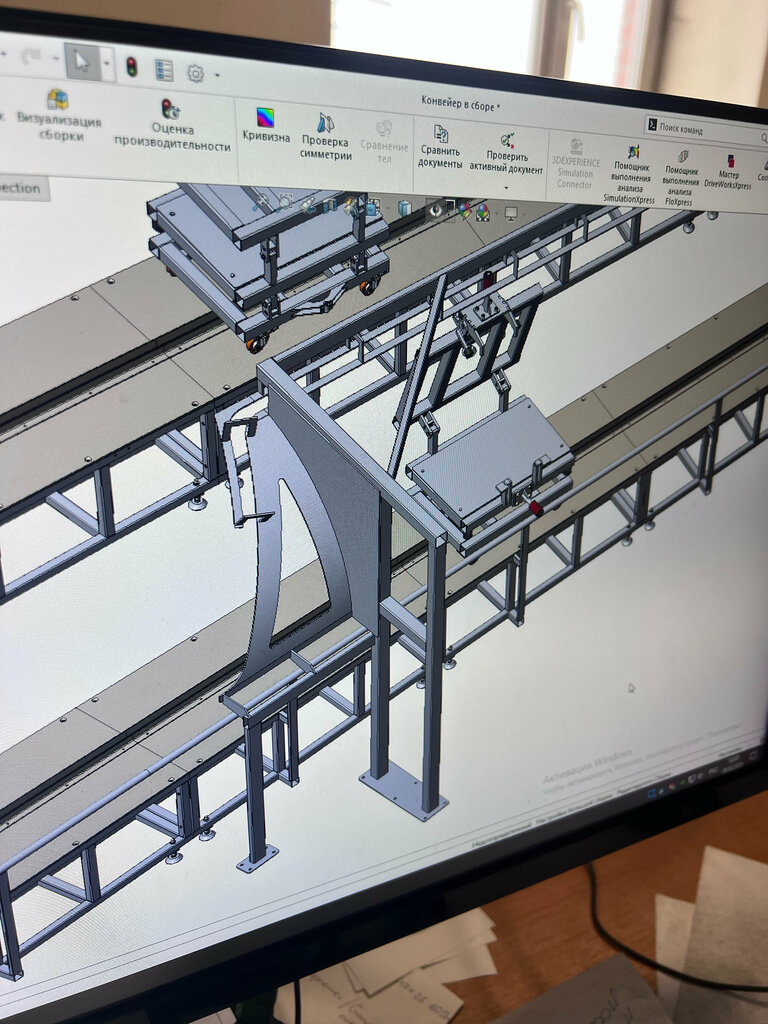The width and height of the screenshot is (768, 1024).
Task: Select the arrow cursor tool
Action: pyautogui.click(x=82, y=61)
